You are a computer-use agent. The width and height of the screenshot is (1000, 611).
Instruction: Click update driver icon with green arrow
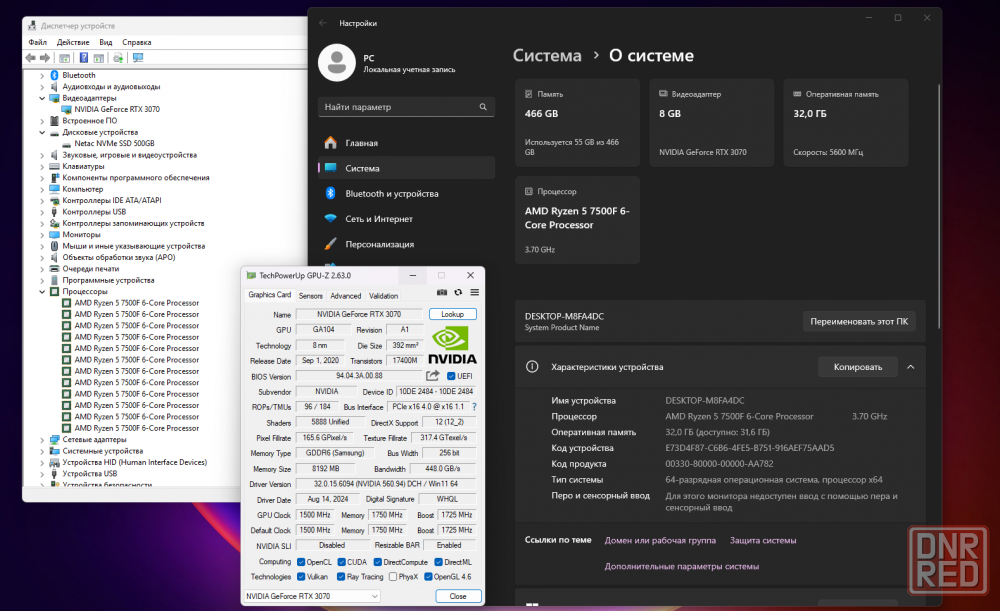[118, 58]
